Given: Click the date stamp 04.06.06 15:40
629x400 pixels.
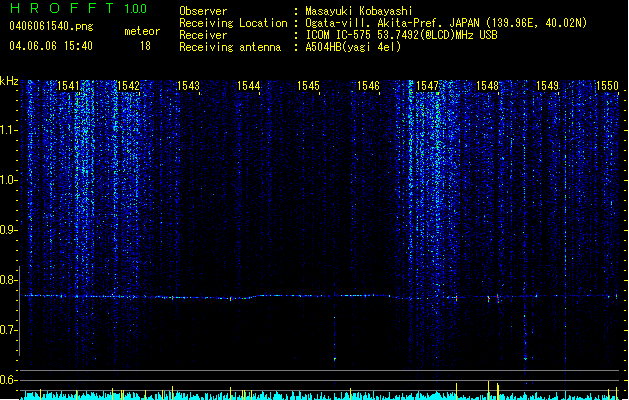Looking at the screenshot, I should coord(51,46).
